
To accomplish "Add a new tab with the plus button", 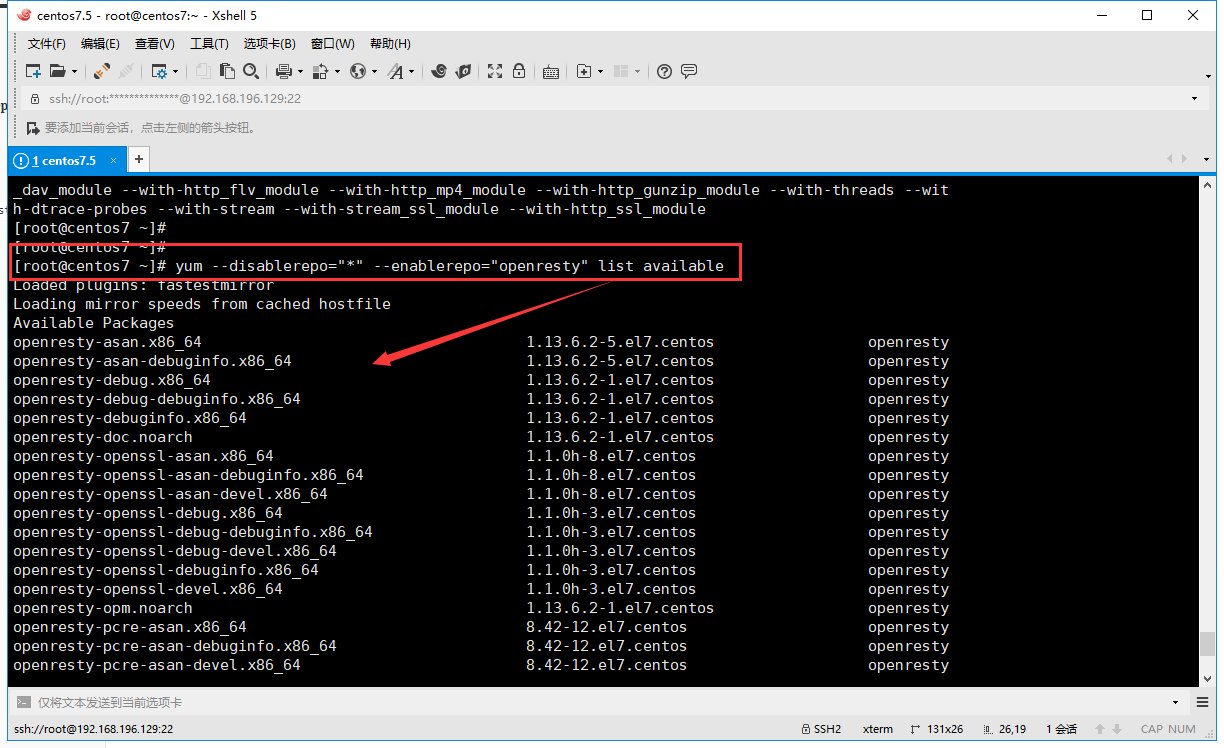I will pyautogui.click(x=139, y=159).
